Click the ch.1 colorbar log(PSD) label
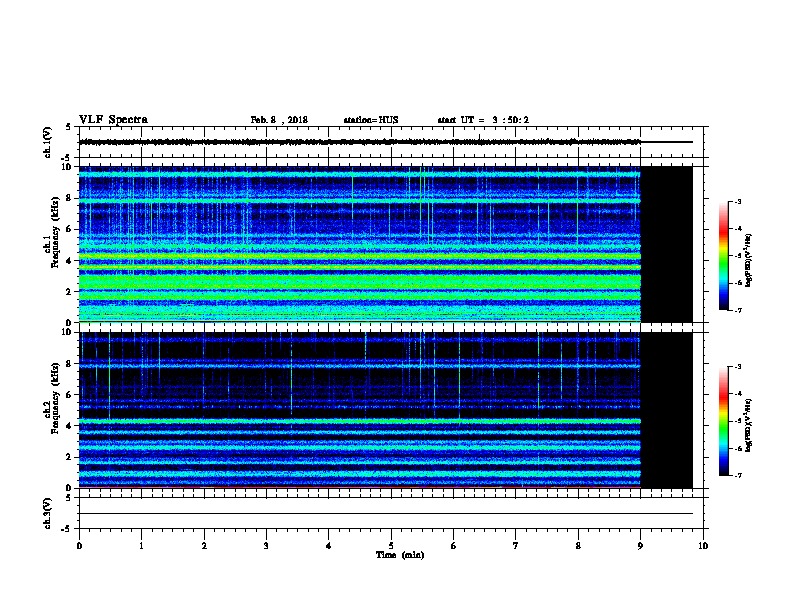The width and height of the screenshot is (792, 612). (x=749, y=260)
